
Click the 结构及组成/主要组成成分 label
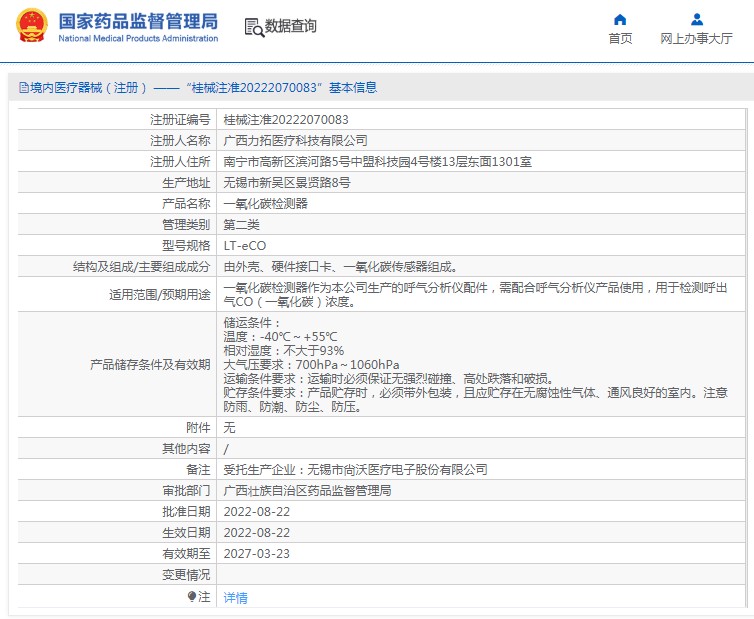[x=141, y=267]
